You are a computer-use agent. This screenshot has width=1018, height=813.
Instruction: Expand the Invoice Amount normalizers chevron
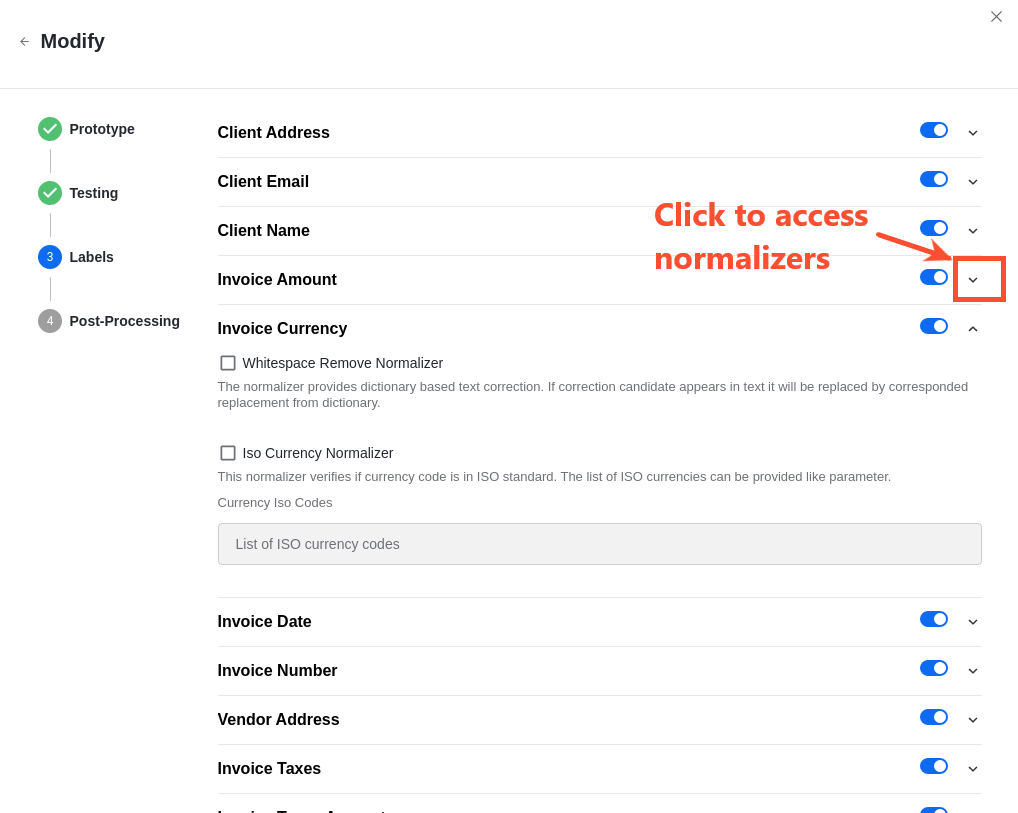click(x=973, y=280)
